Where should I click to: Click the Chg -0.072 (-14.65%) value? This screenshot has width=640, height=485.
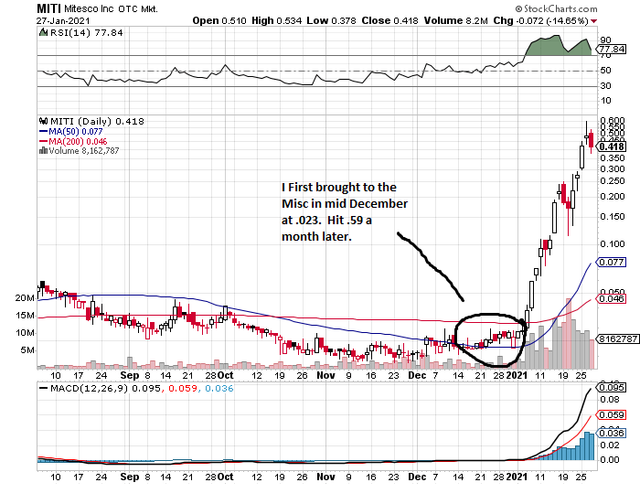[x=540, y=20]
